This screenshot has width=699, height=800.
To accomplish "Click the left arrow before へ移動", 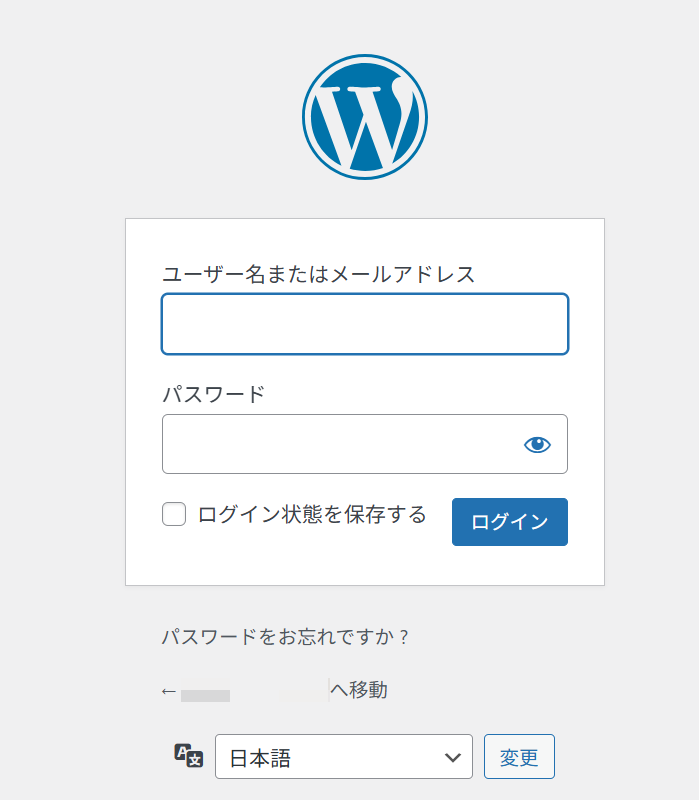I will pos(169,691).
